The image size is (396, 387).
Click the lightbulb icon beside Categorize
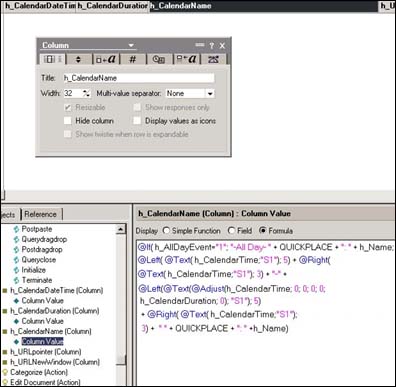coord(5,372)
